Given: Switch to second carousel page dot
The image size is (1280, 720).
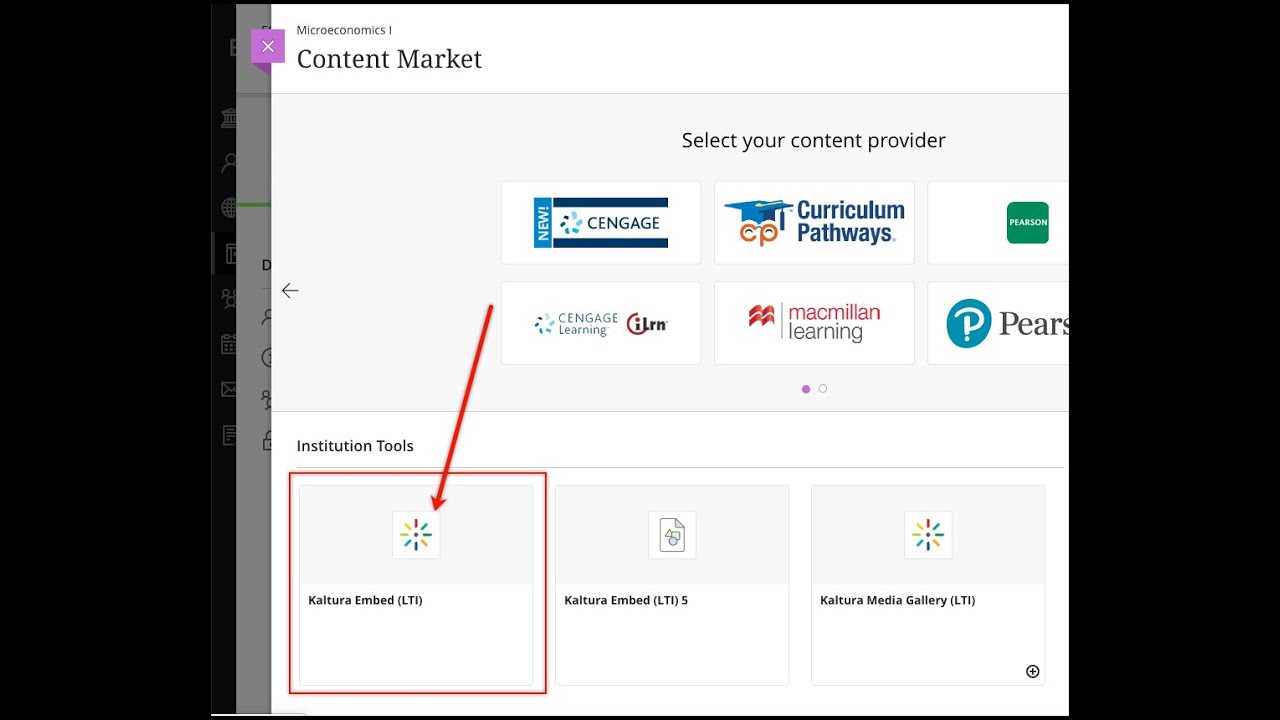Looking at the screenshot, I should point(823,389).
